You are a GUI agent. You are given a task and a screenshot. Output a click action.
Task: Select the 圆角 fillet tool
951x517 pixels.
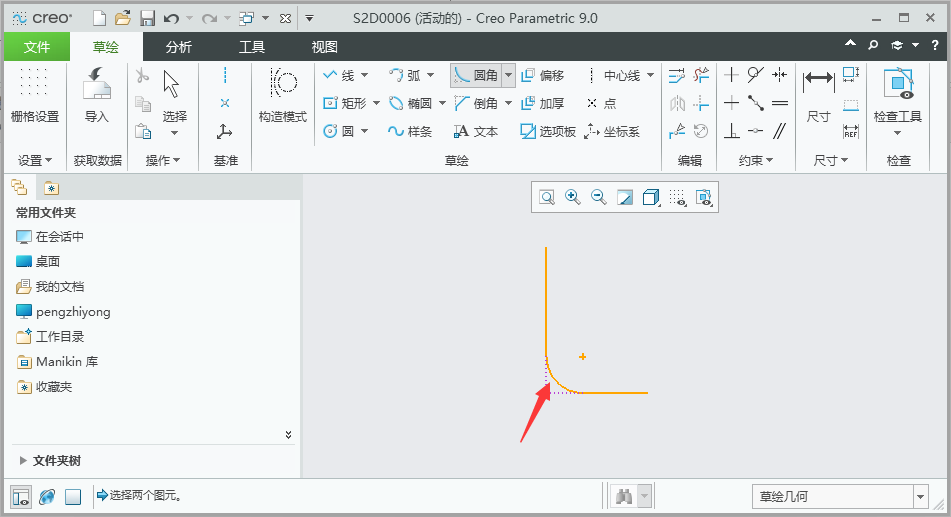pos(477,75)
